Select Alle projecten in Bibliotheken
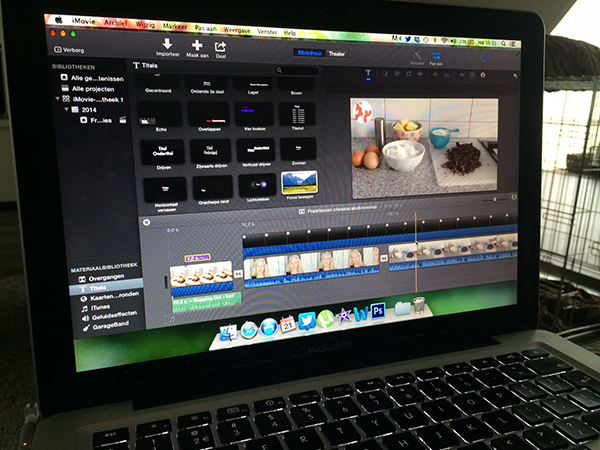The height and width of the screenshot is (450, 600). click(x=88, y=89)
